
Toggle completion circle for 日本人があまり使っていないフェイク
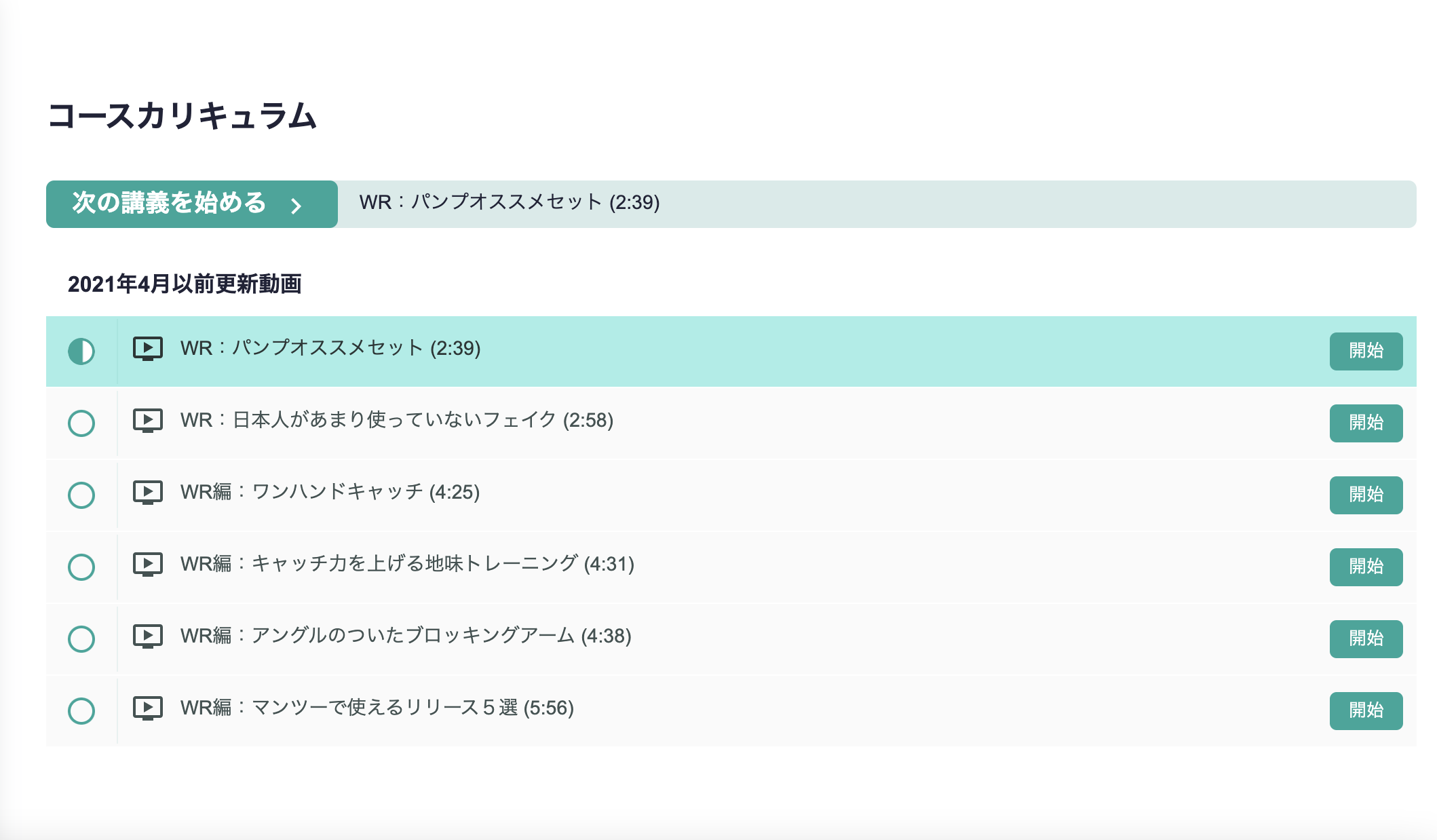pyautogui.click(x=81, y=423)
